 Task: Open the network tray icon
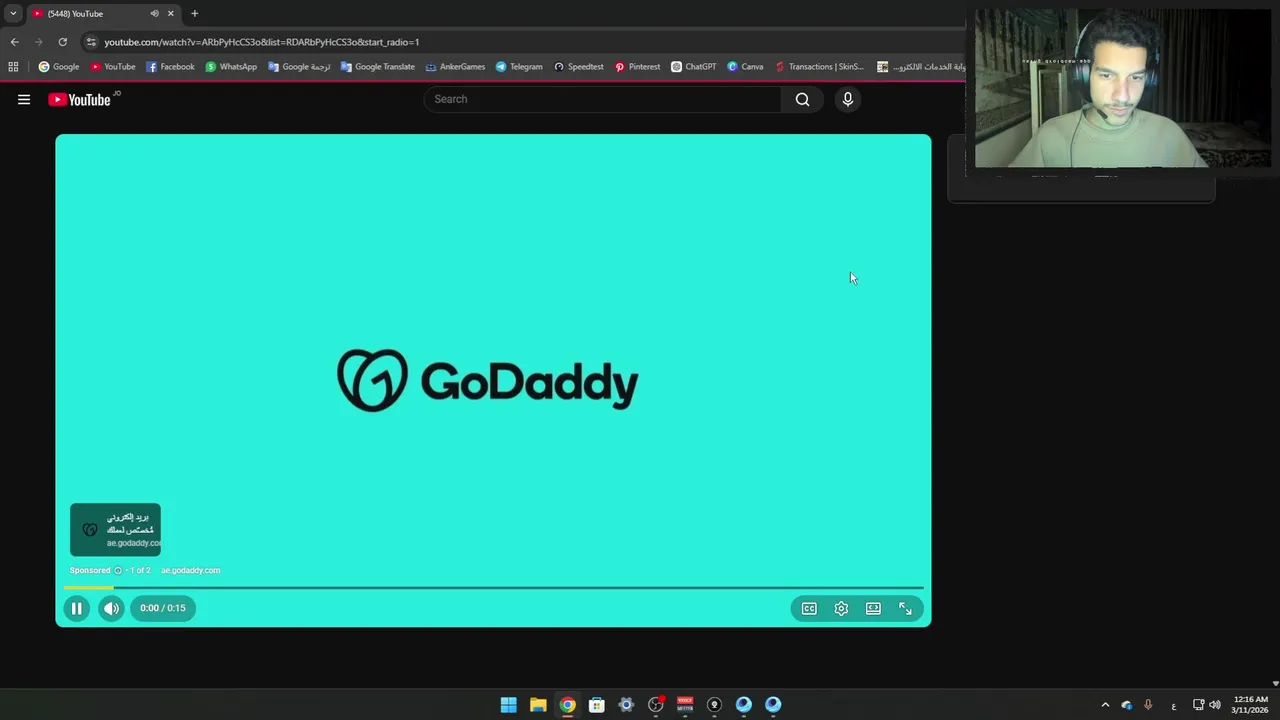pyautogui.click(x=1198, y=705)
